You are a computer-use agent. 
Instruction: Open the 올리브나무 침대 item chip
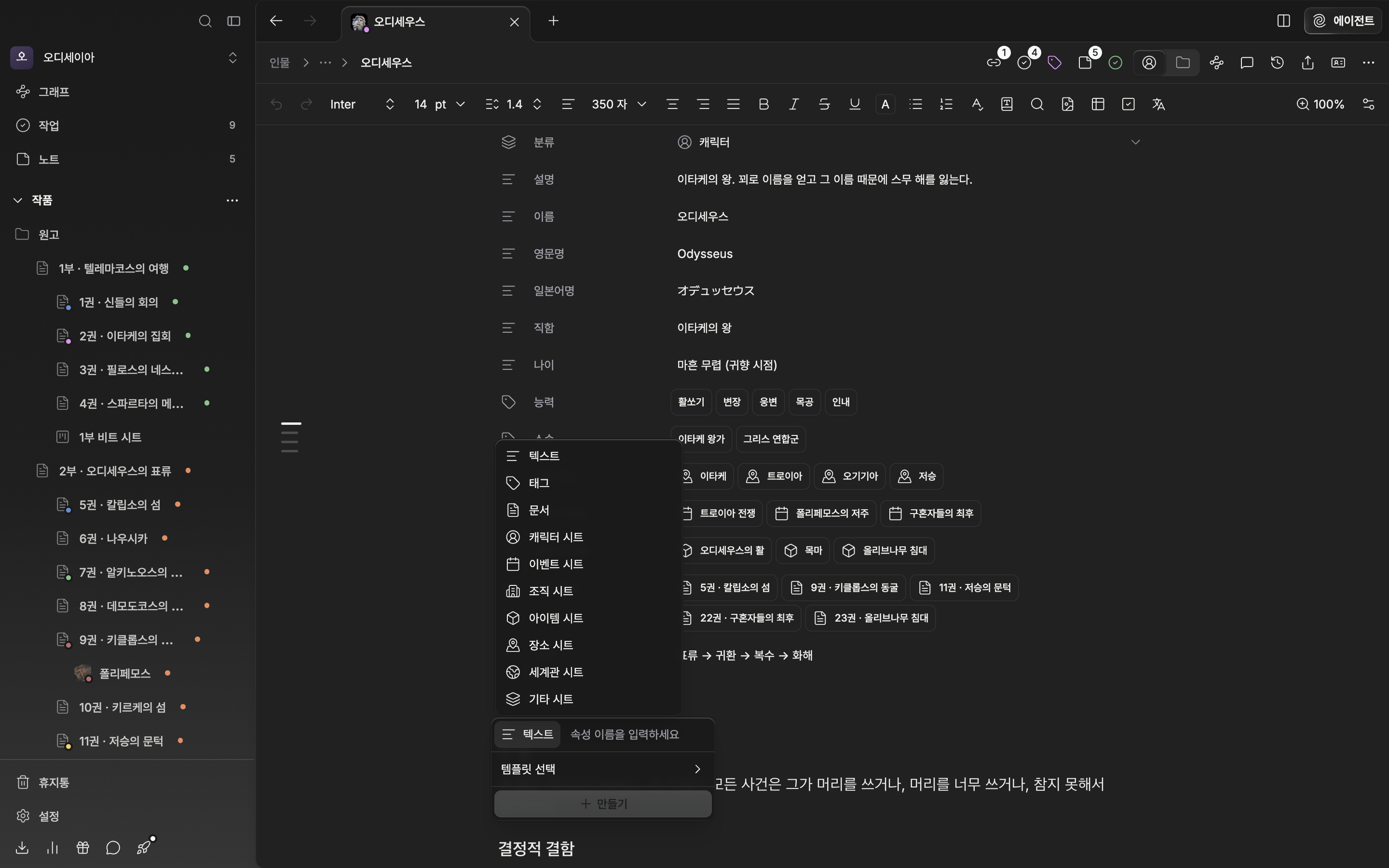884,551
